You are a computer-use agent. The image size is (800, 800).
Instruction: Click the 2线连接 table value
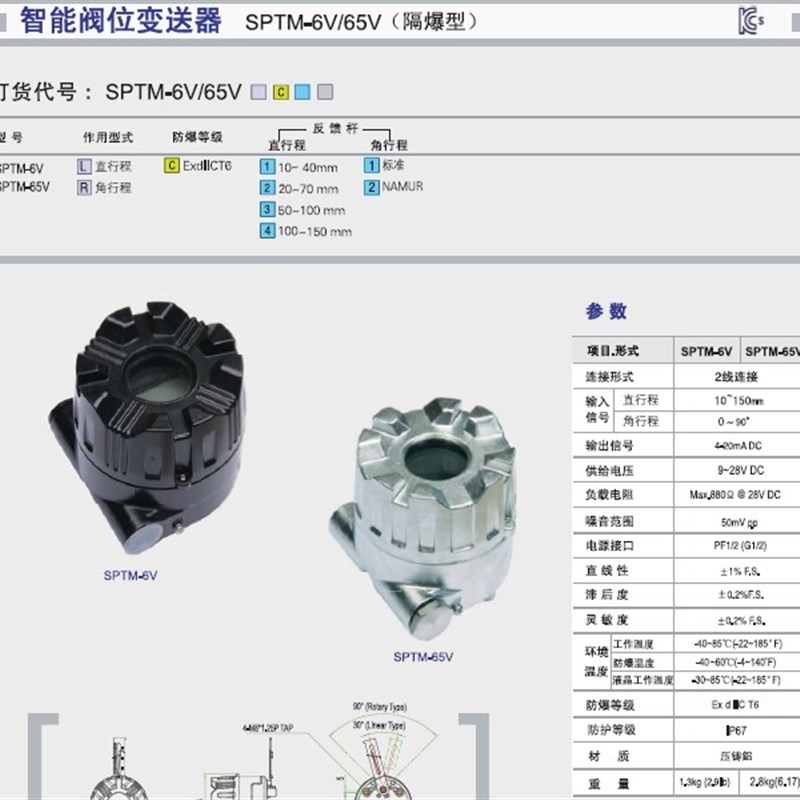(736, 377)
